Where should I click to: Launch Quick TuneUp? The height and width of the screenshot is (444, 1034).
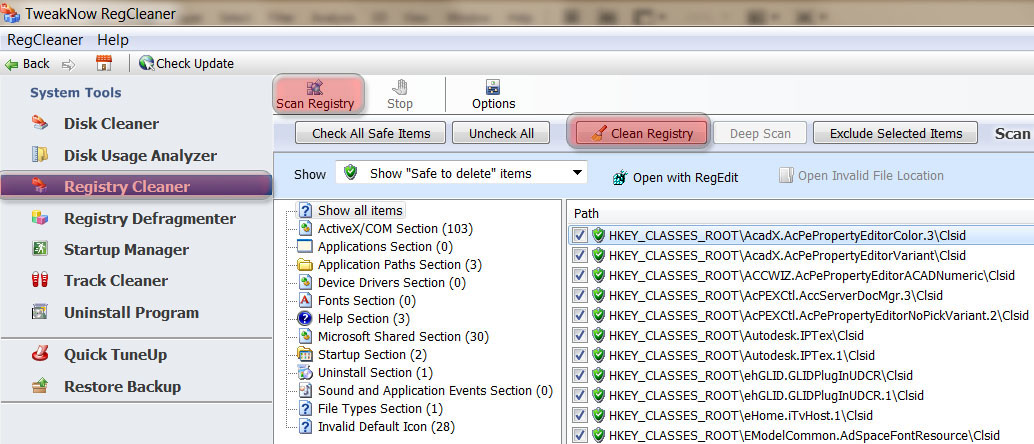[x=115, y=355]
